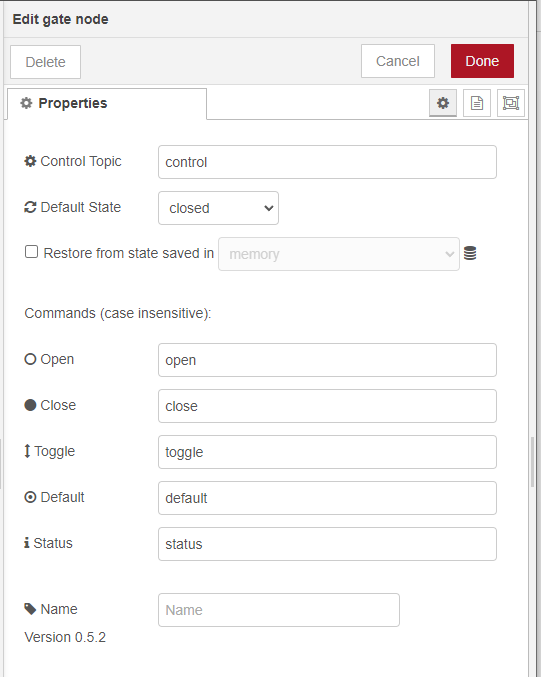Delete the gate node
This screenshot has width=541, height=677.
click(x=45, y=62)
